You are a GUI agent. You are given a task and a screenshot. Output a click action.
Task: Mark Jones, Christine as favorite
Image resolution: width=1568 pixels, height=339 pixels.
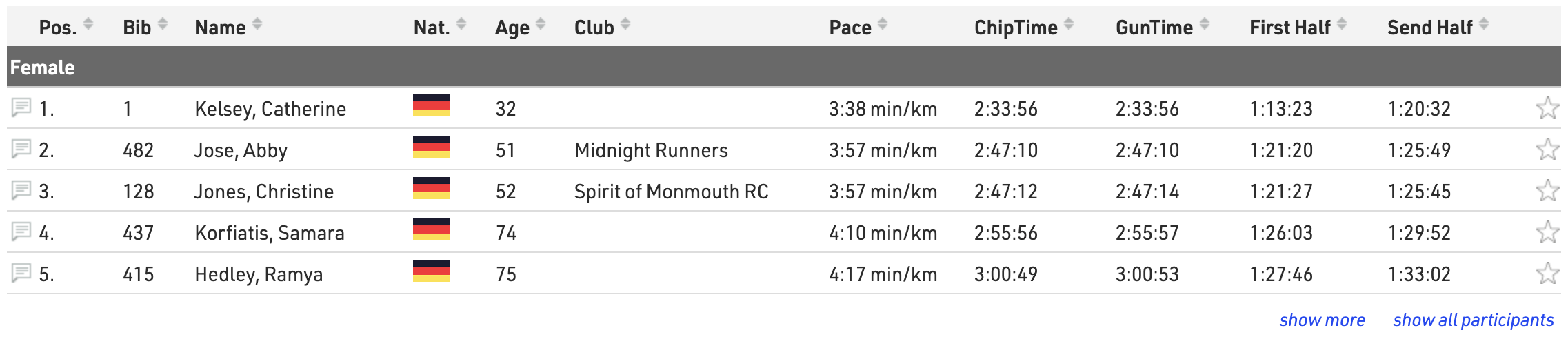(x=1547, y=191)
